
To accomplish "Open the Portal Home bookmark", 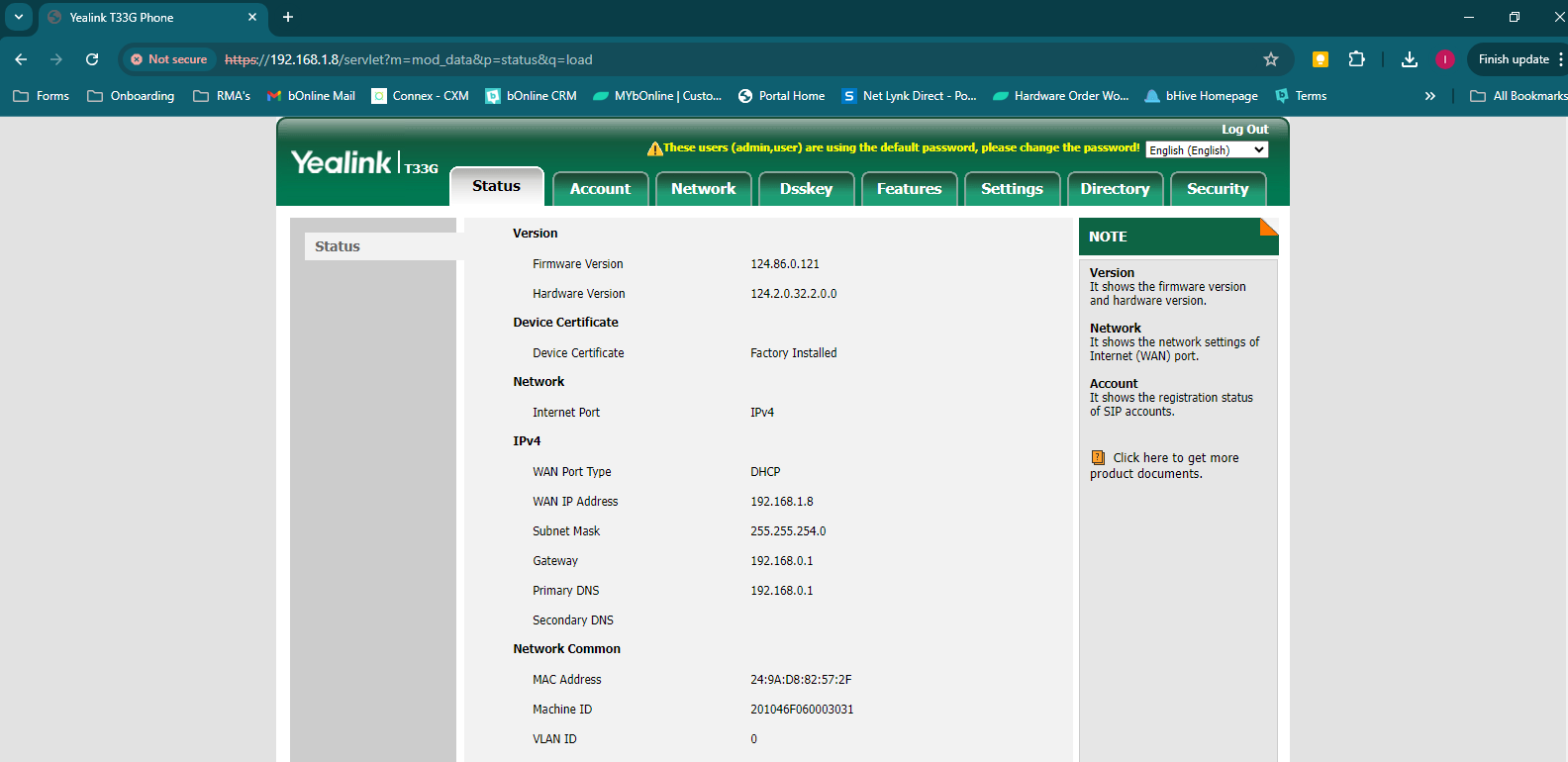I will click(781, 96).
